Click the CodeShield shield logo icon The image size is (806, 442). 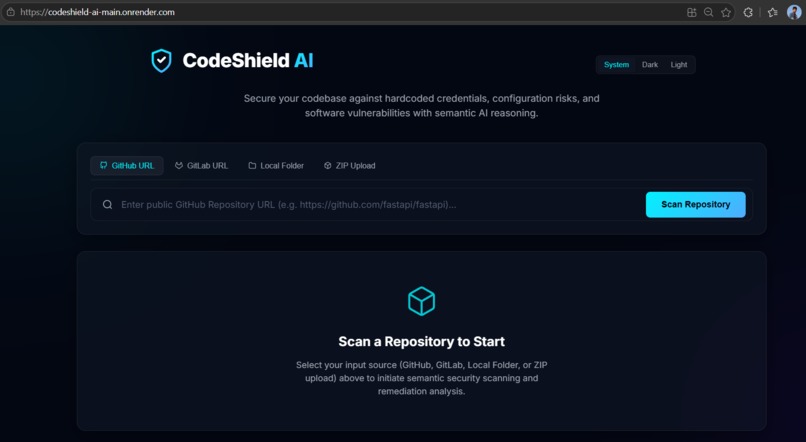[x=161, y=61]
